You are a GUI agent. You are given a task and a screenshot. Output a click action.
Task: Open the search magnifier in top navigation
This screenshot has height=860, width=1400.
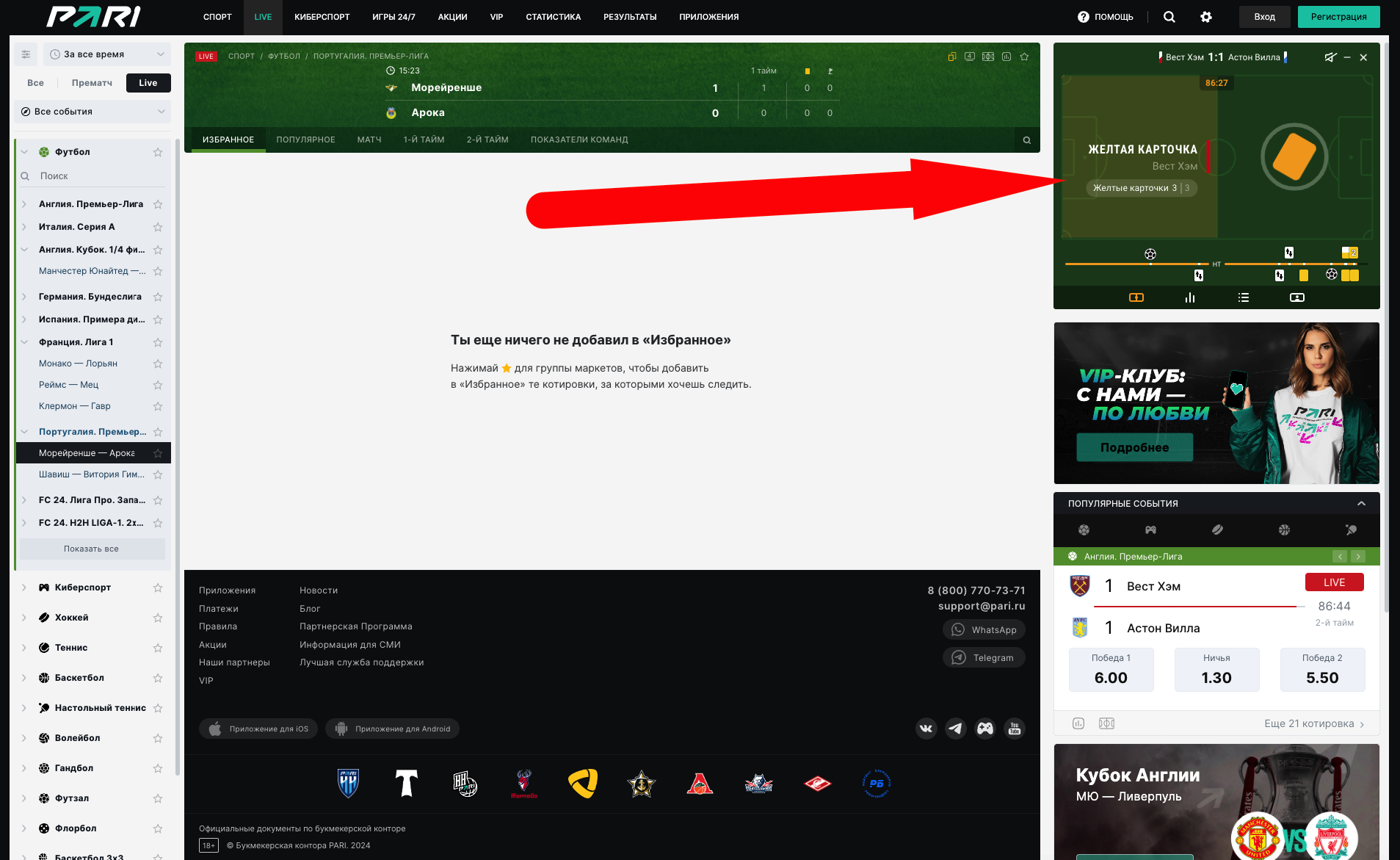(x=1169, y=17)
